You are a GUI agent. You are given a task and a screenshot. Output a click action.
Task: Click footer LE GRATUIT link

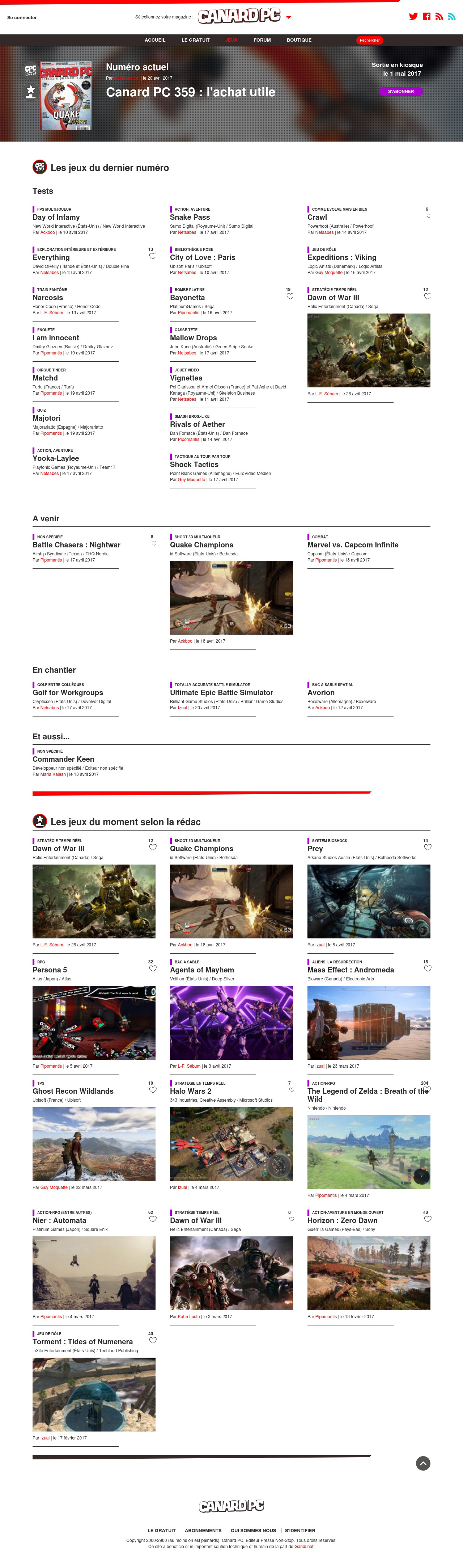pyautogui.click(x=161, y=1530)
